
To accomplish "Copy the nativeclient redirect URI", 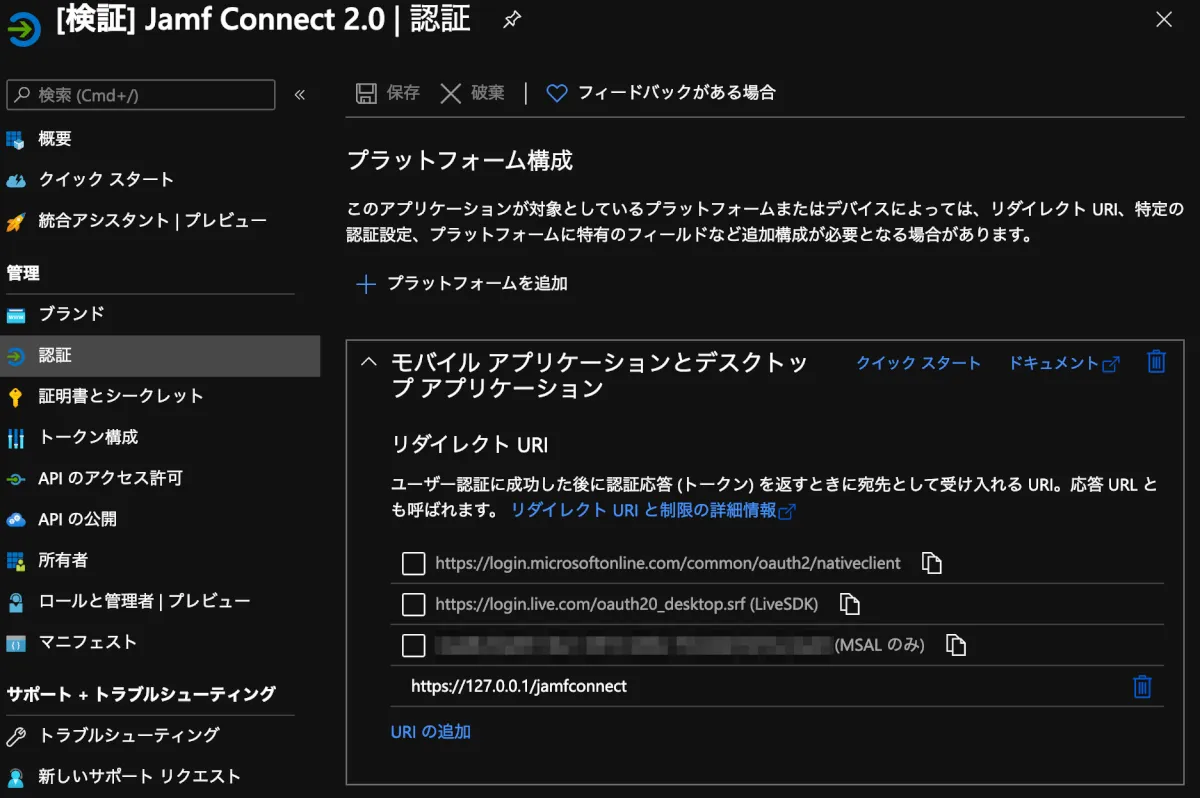I will point(931,563).
